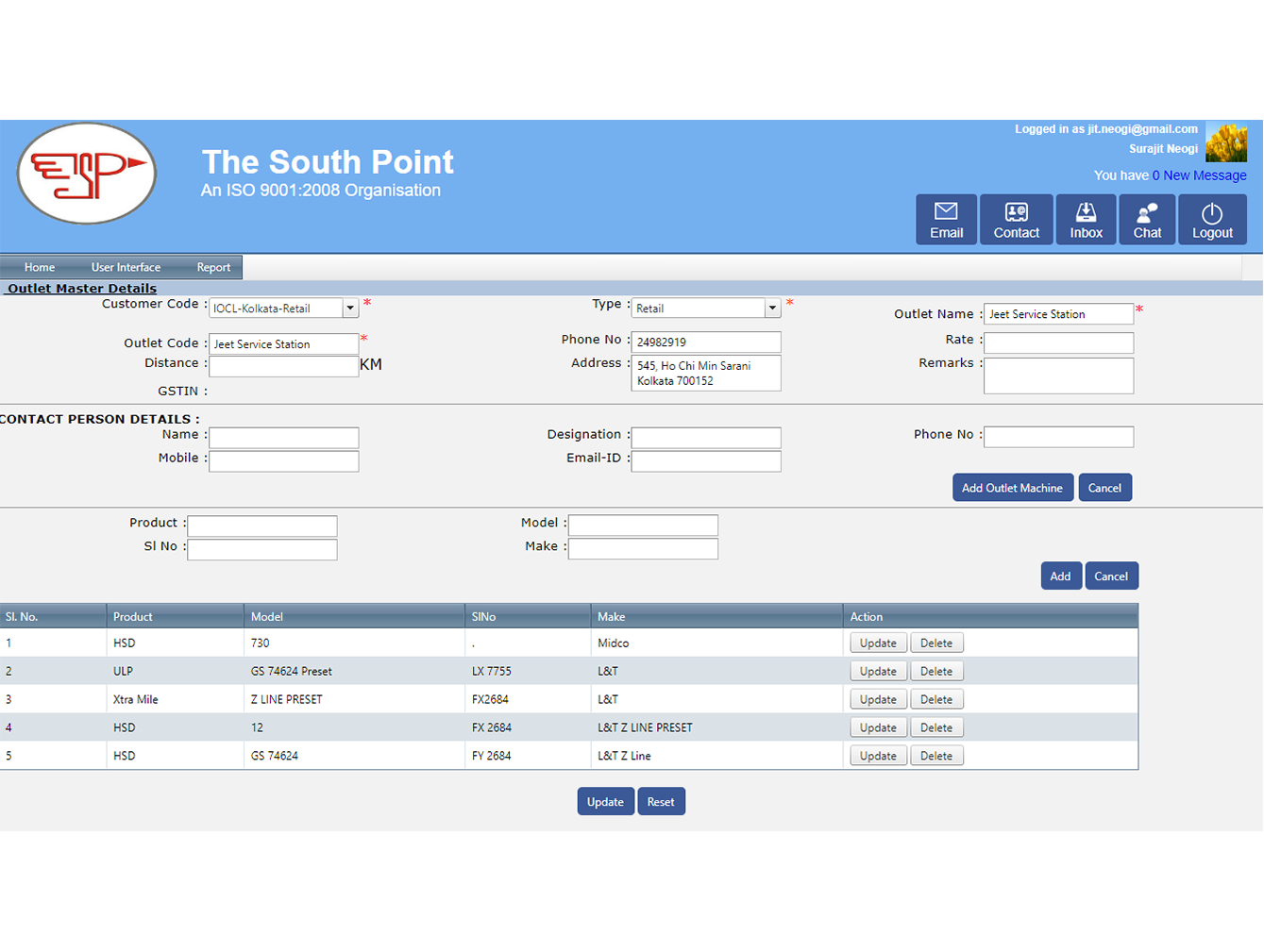Click the contact person Phone No field
The width and height of the screenshot is (1264, 952).
click(1058, 437)
